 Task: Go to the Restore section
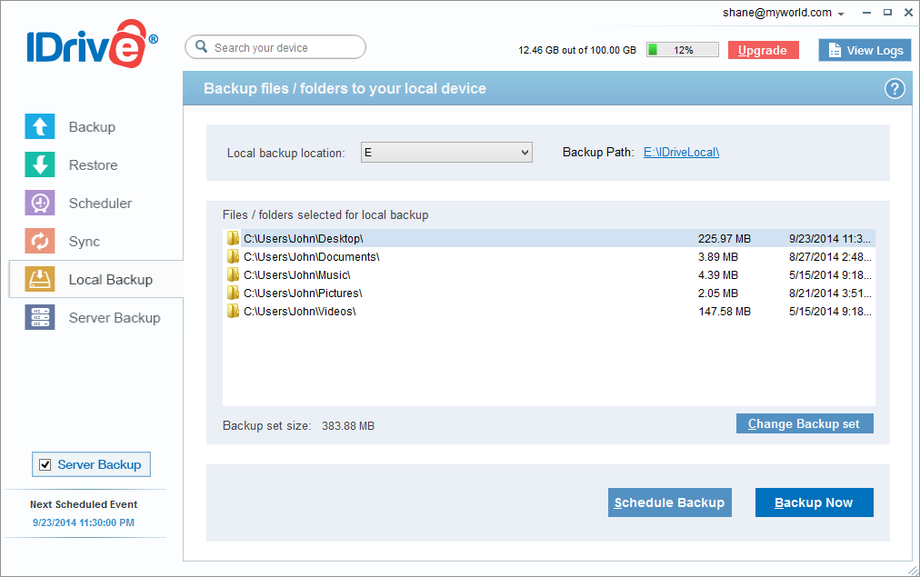click(x=93, y=165)
